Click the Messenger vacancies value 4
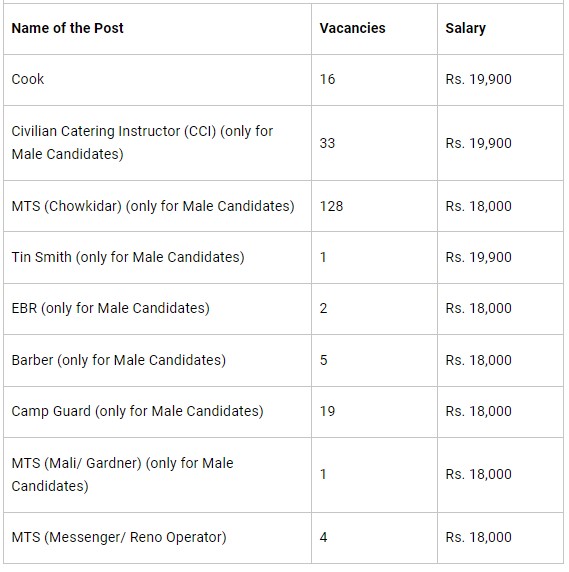This screenshot has width=569, height=572. 324,537
